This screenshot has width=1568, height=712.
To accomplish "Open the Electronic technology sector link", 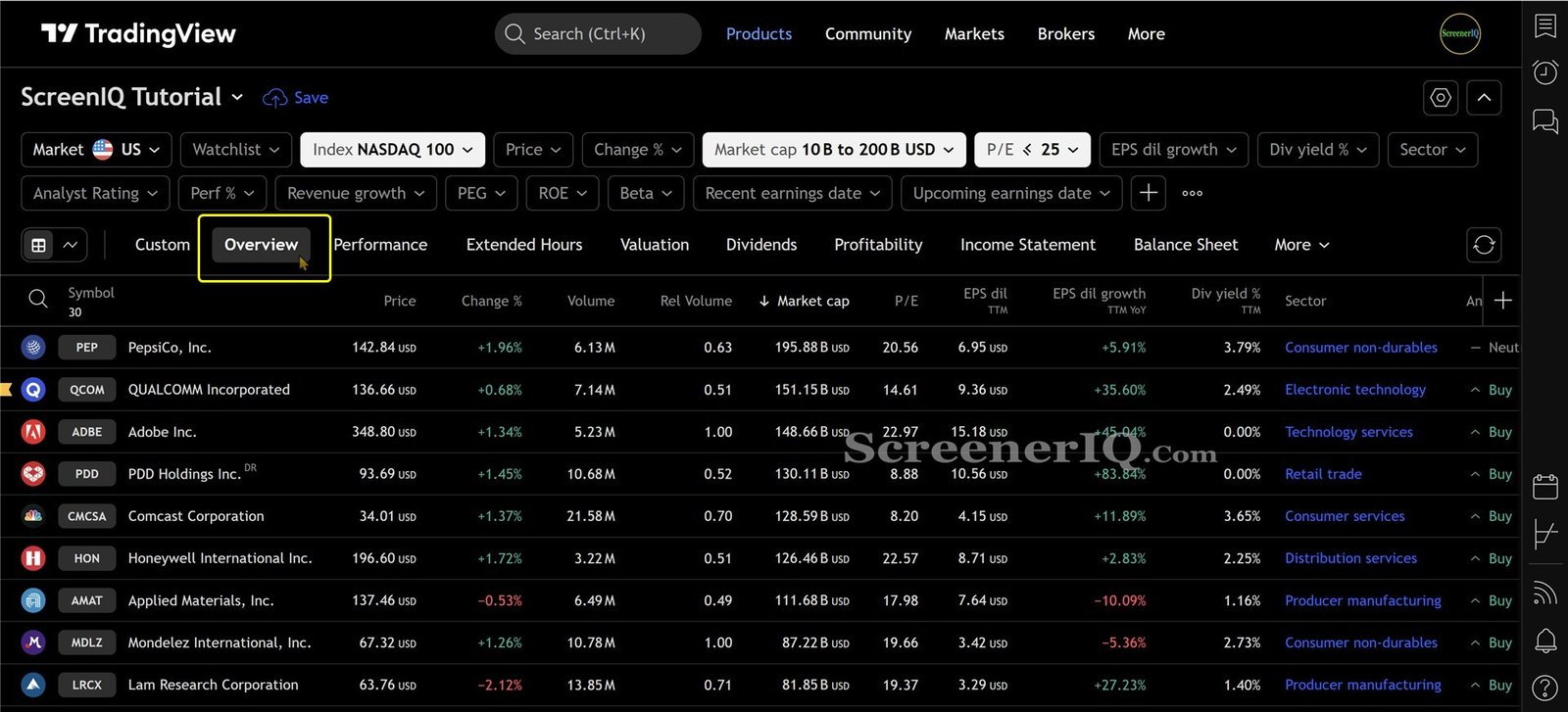I will (1355, 390).
